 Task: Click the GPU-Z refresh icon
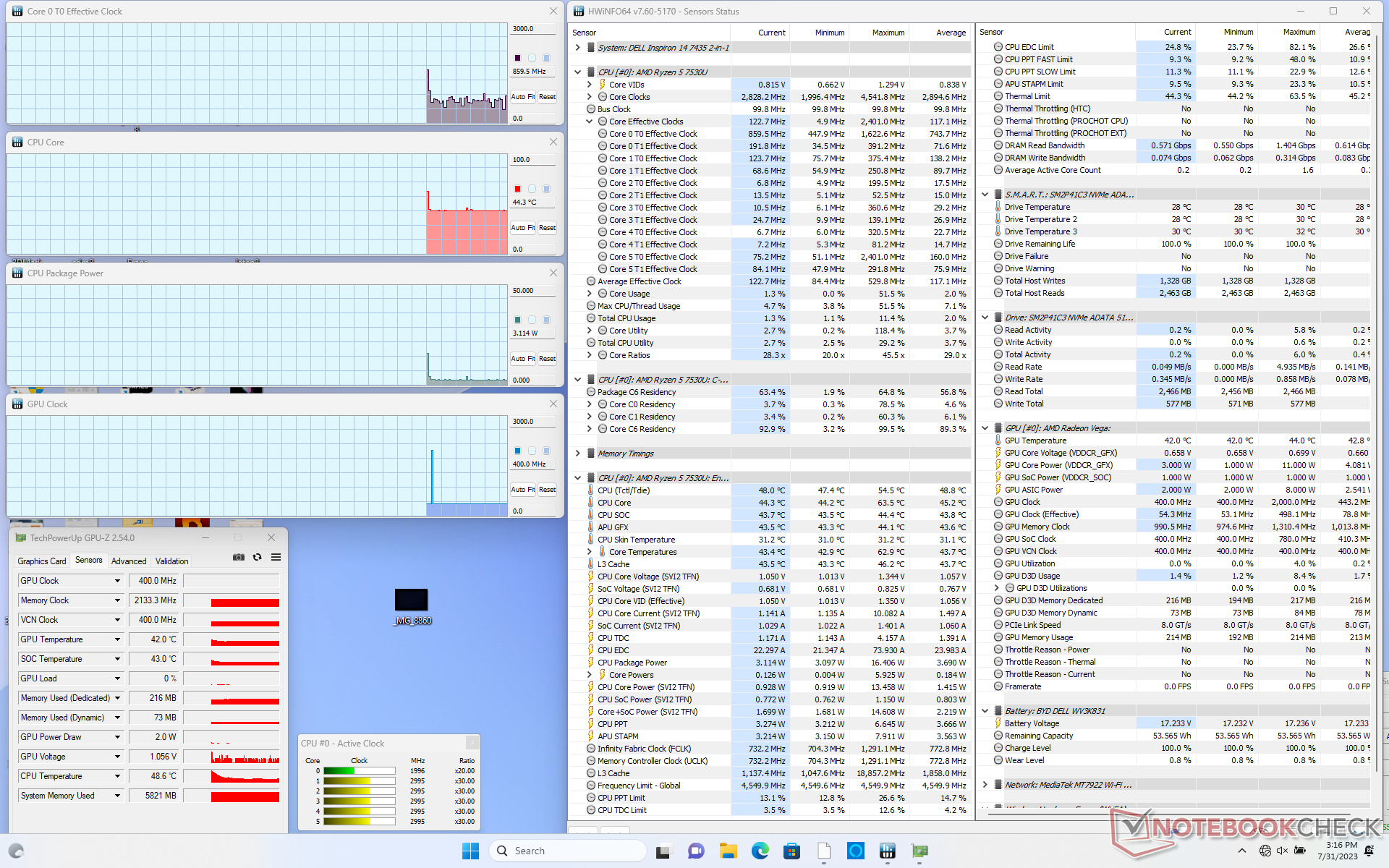point(257,557)
